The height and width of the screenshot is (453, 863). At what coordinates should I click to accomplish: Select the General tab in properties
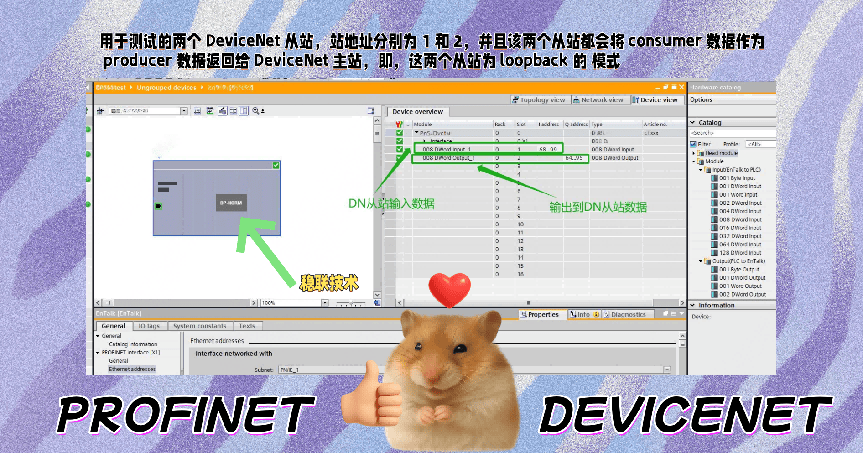(113, 326)
